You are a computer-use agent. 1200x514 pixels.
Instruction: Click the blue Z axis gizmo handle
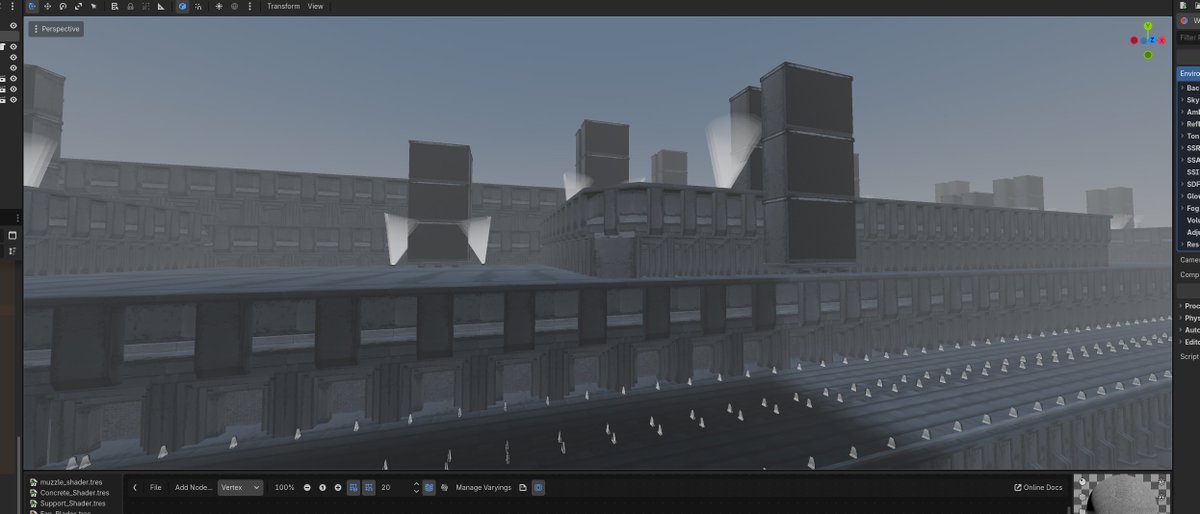tap(1151, 40)
